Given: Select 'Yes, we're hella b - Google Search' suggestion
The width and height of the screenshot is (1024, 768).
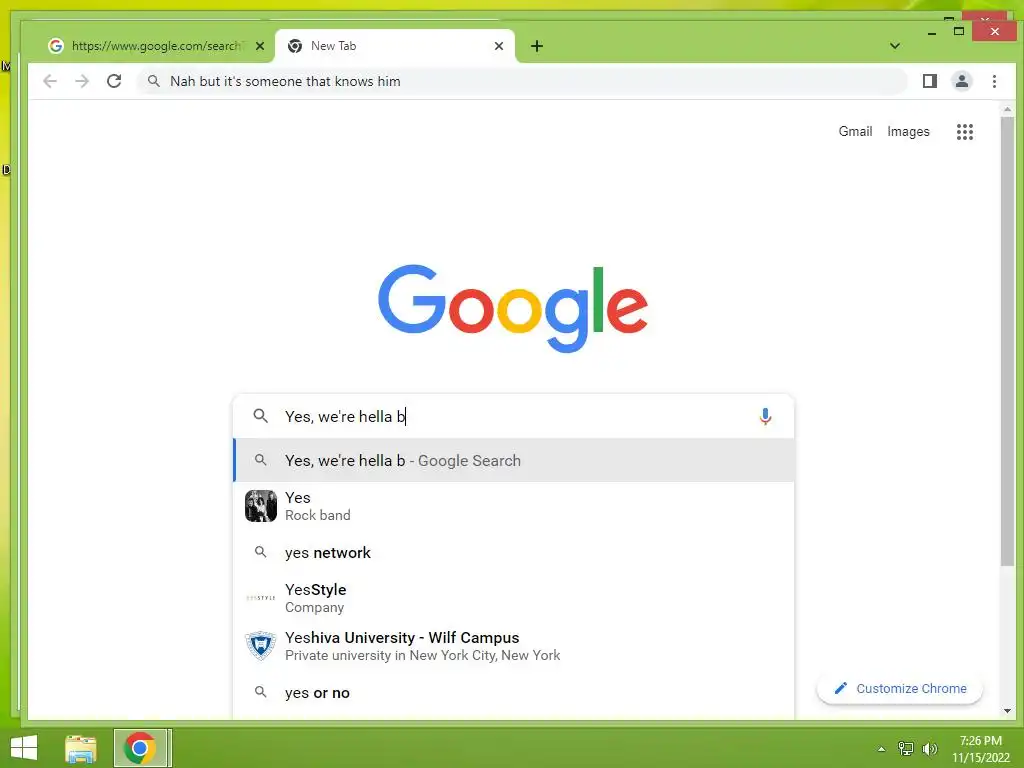Looking at the screenshot, I should pyautogui.click(x=513, y=460).
